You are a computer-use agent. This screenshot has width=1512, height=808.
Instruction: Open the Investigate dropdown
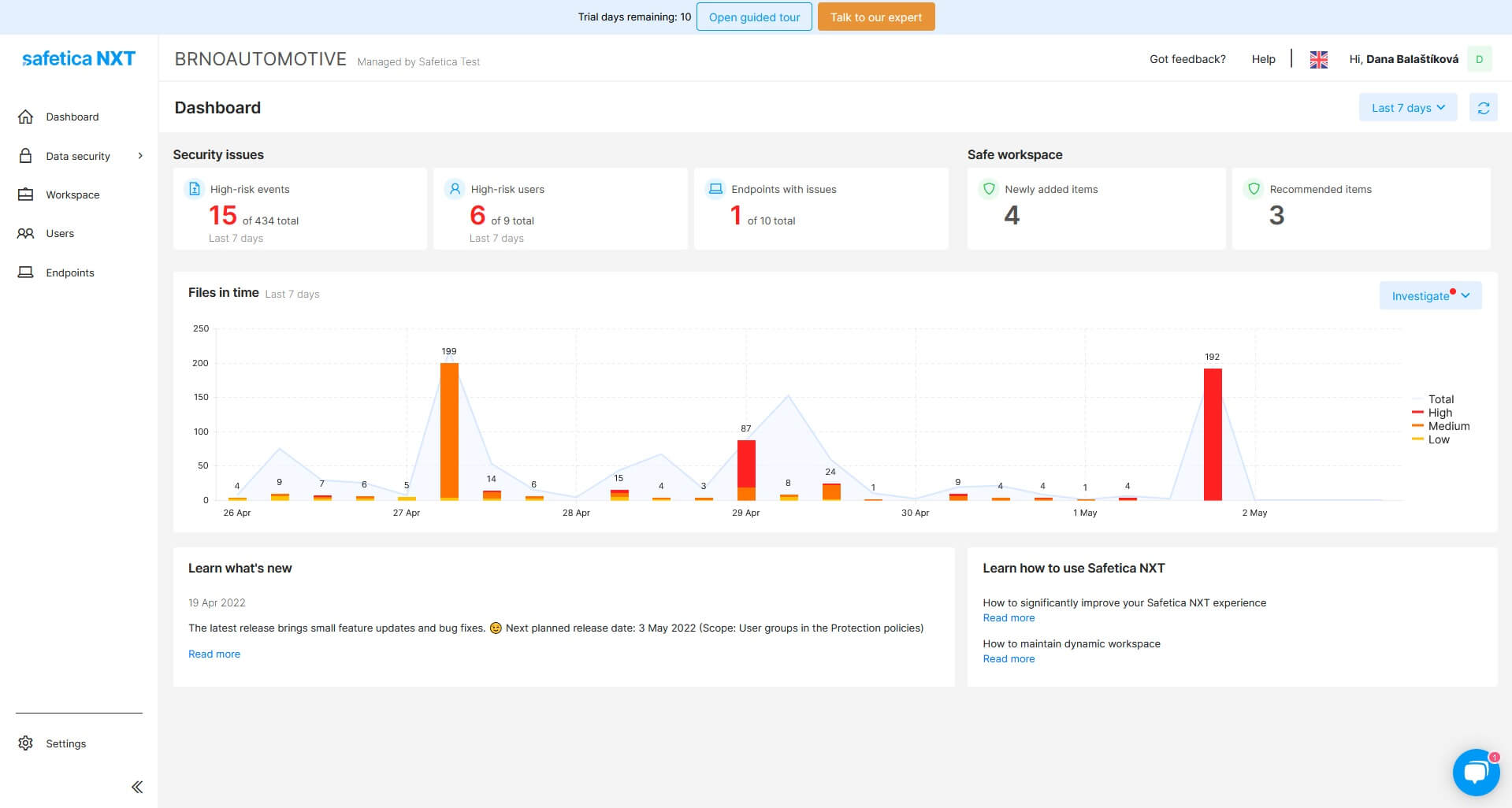point(1430,295)
